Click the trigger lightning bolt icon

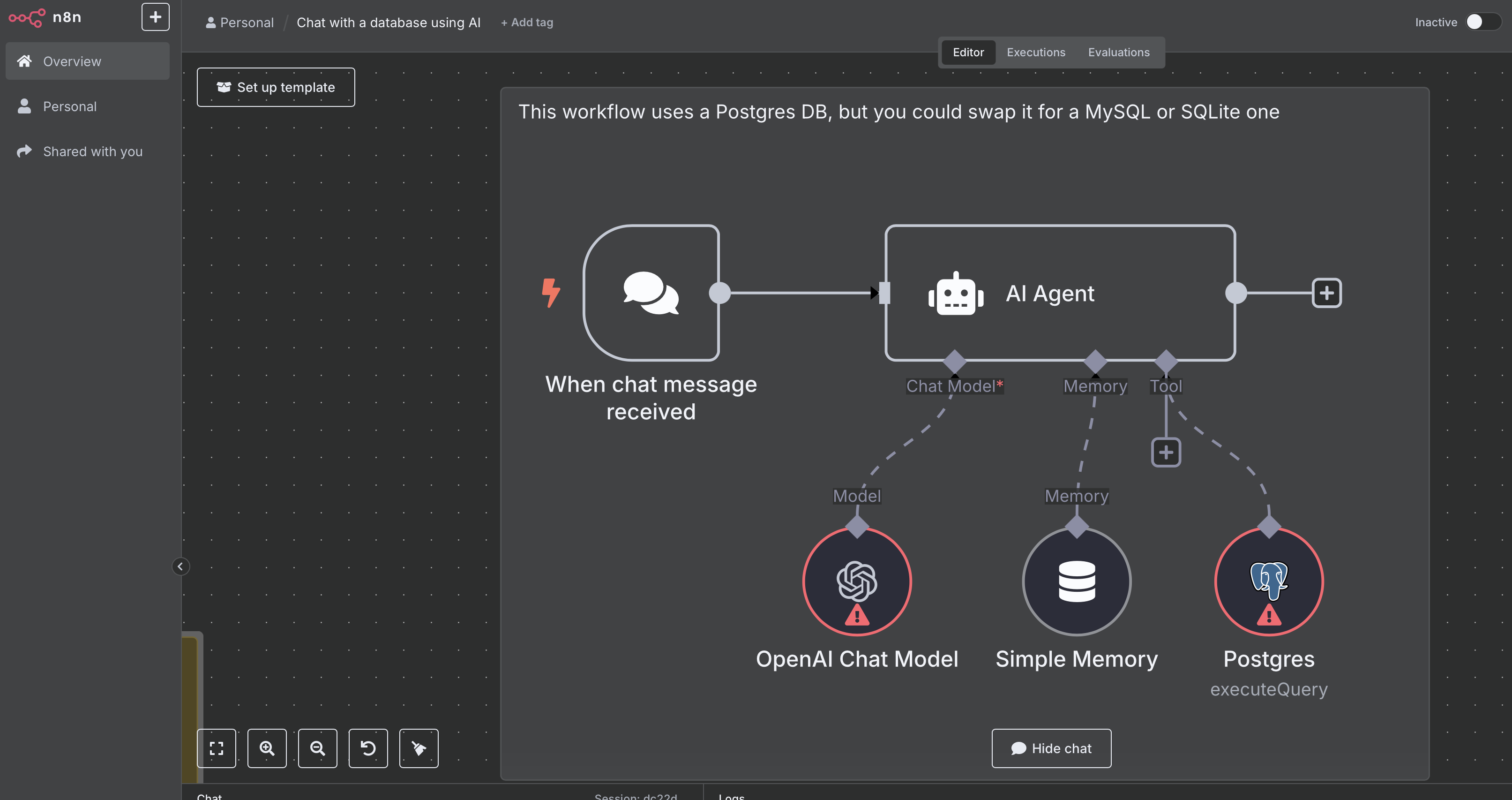551,293
